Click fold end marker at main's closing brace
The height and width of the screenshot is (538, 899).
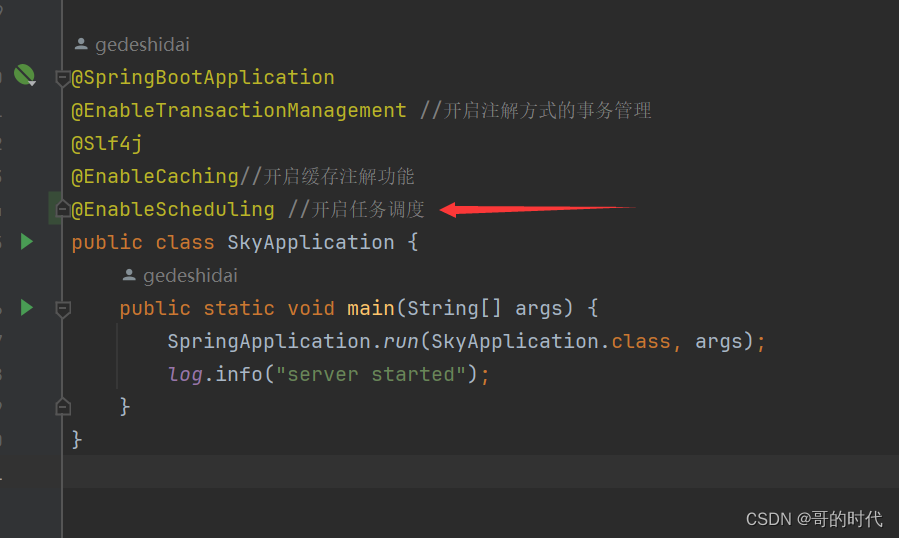[63, 406]
